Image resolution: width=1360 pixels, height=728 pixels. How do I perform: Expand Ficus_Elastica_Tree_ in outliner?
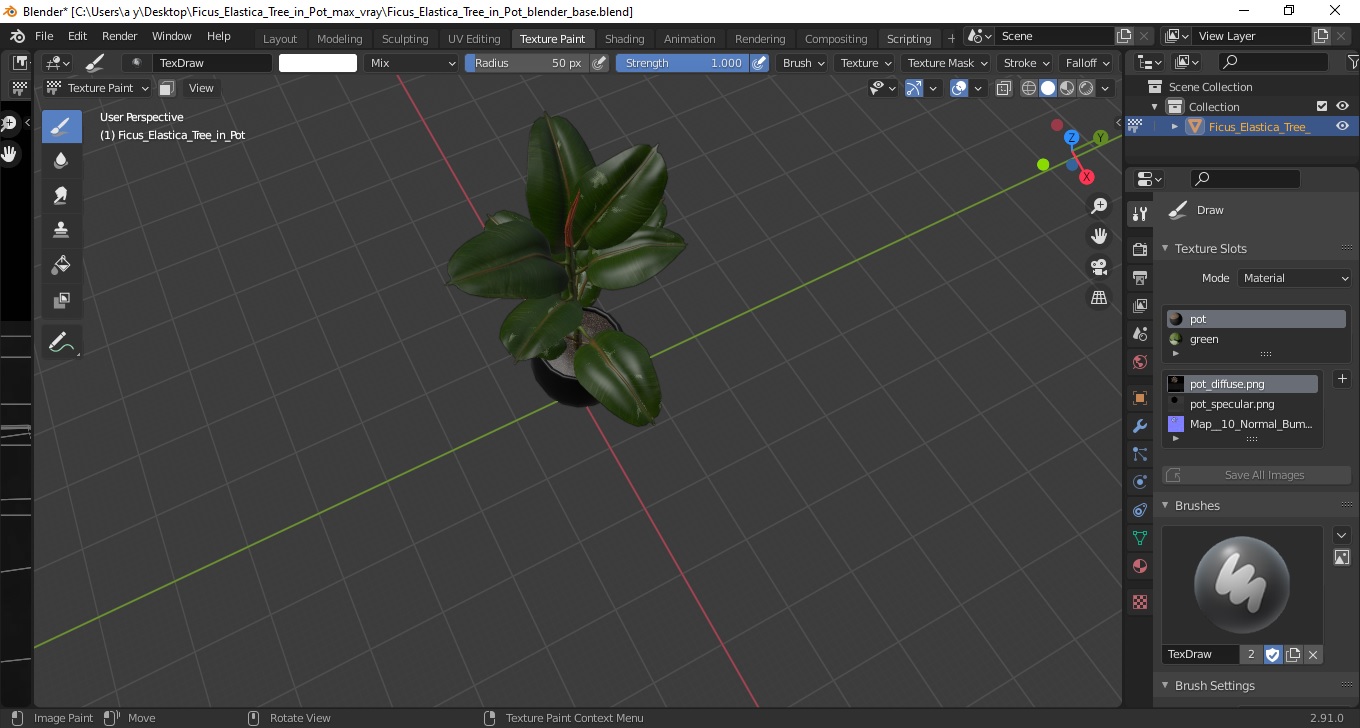[x=1175, y=126]
